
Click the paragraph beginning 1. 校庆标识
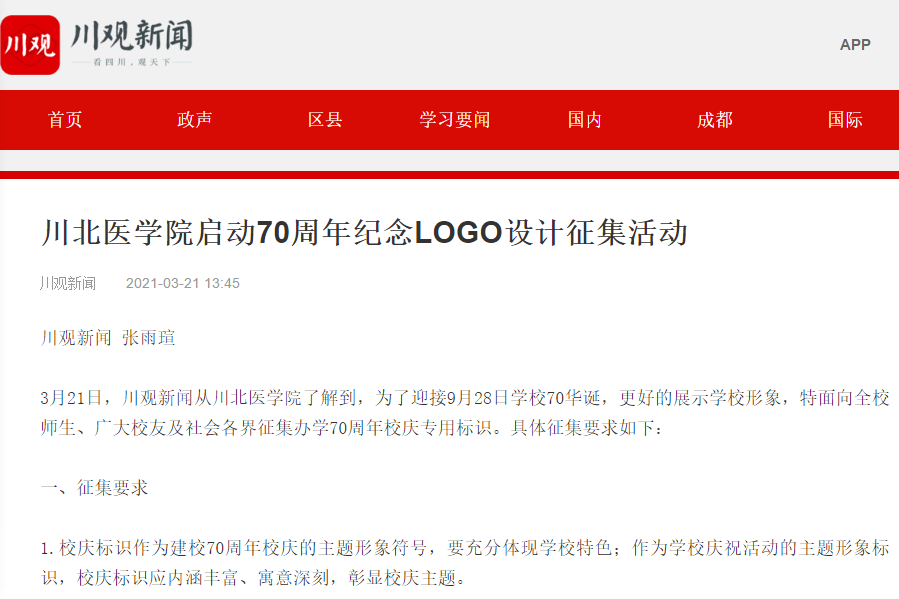point(465,563)
